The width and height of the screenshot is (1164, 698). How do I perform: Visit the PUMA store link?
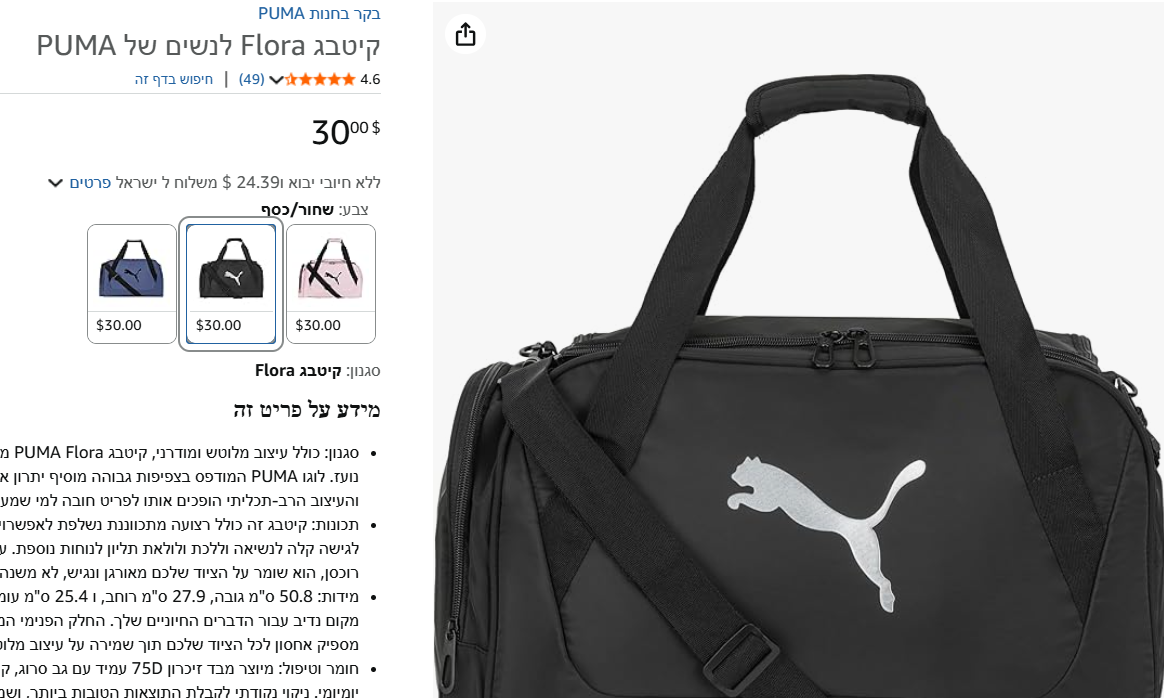coord(319,13)
